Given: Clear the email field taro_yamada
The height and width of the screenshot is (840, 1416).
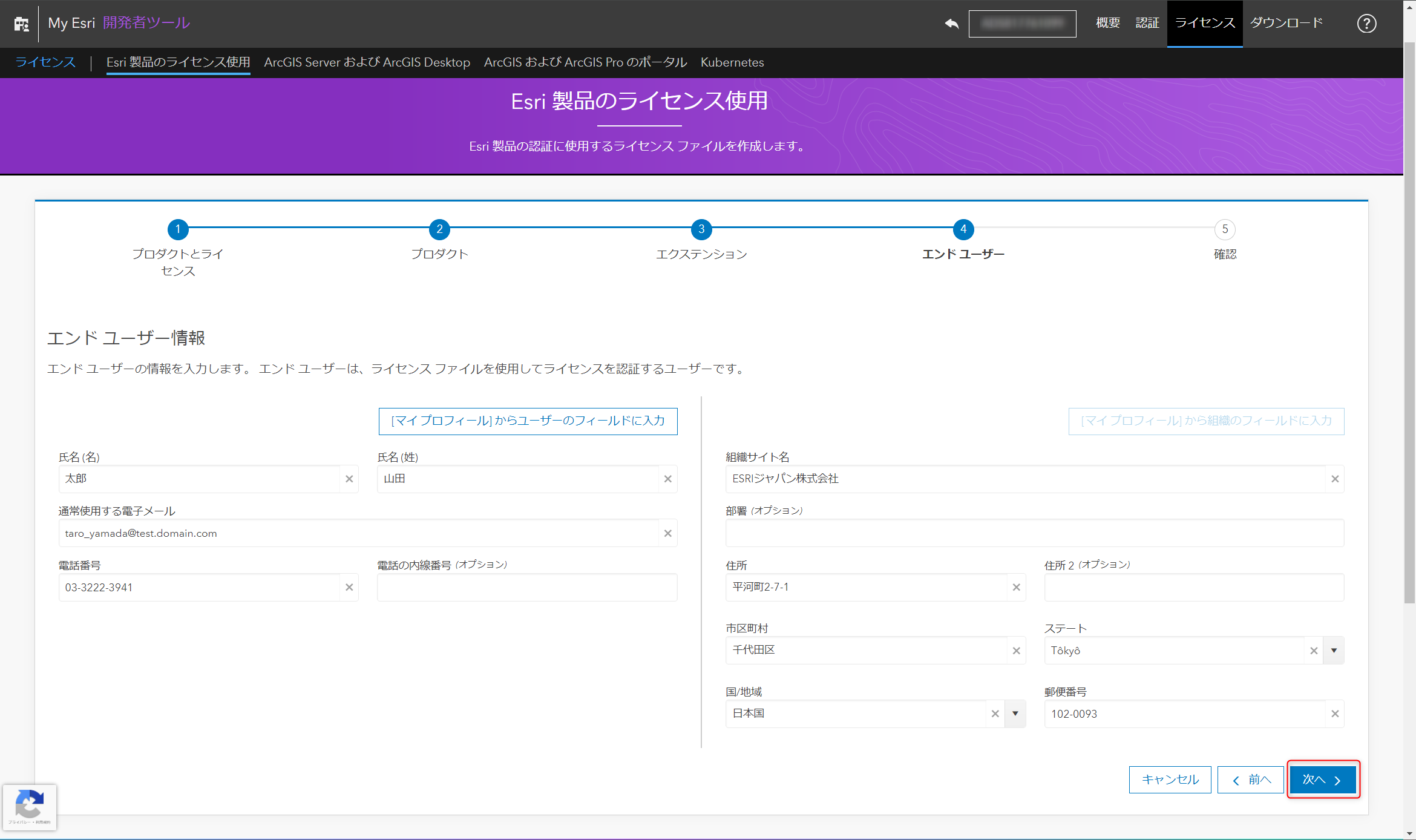Looking at the screenshot, I should coord(667,533).
